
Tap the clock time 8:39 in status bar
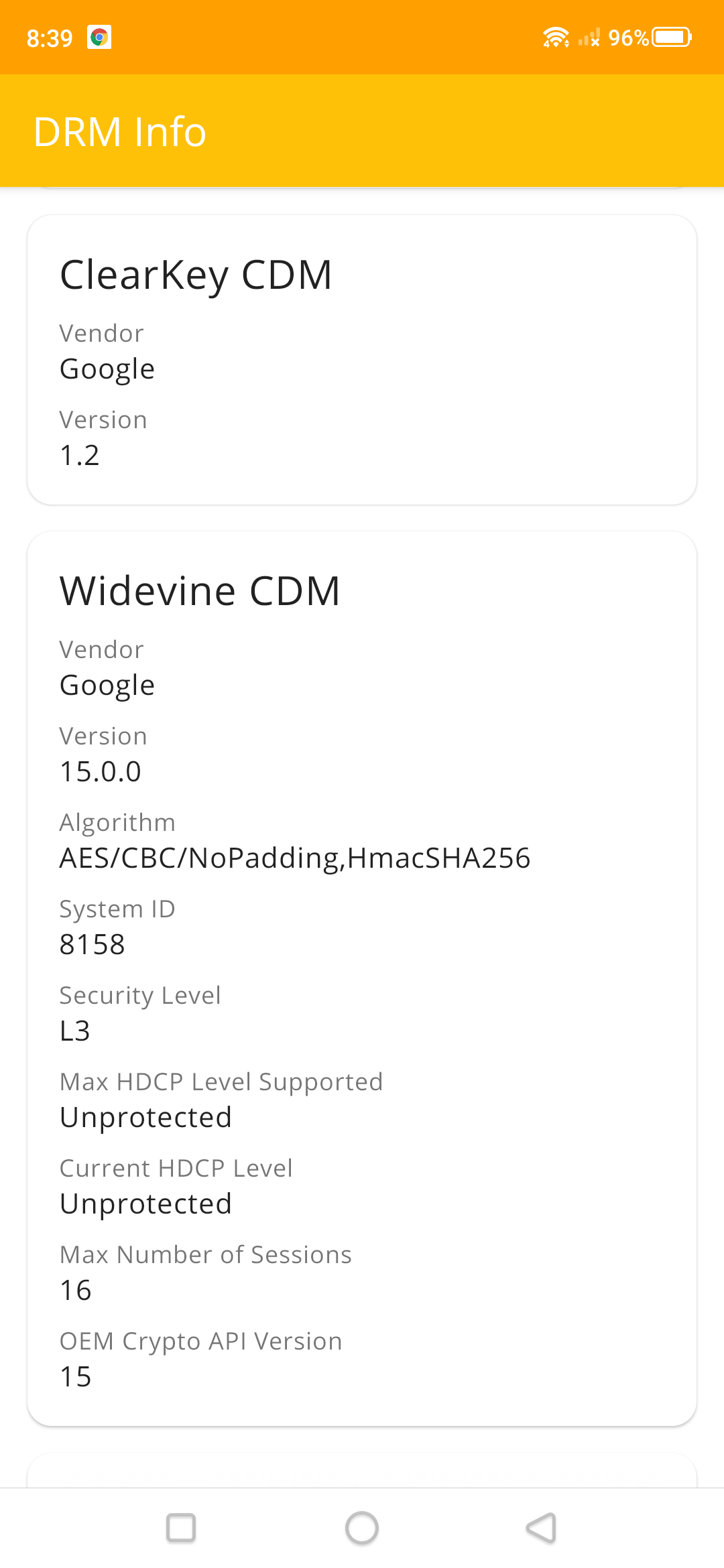50,38
